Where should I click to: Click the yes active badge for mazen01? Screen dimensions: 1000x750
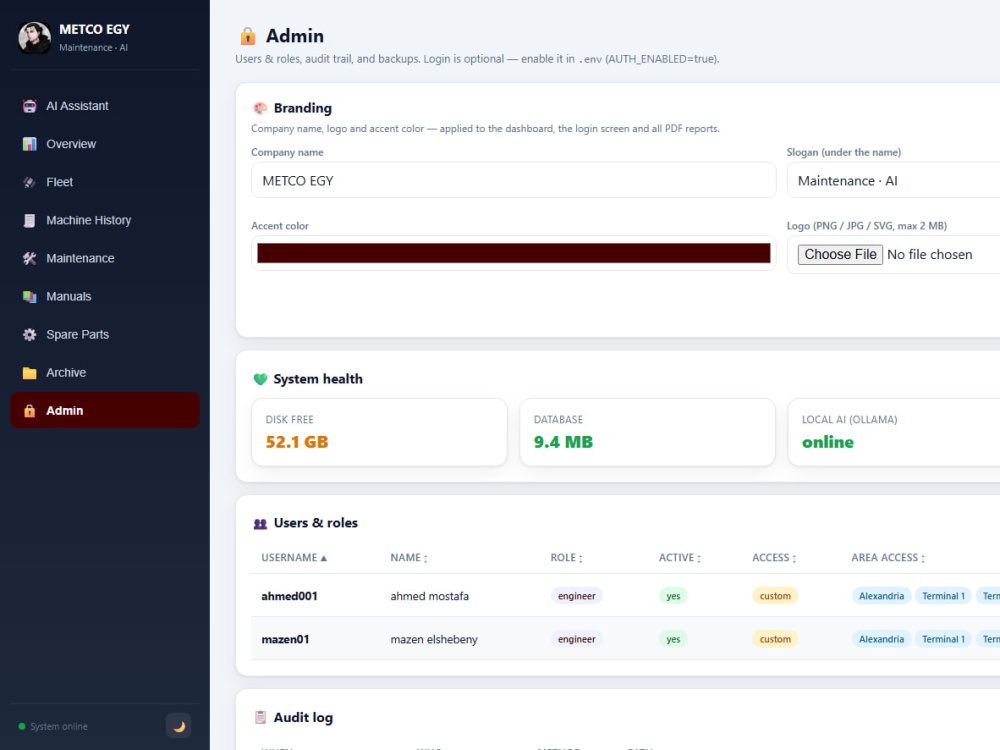click(x=673, y=640)
